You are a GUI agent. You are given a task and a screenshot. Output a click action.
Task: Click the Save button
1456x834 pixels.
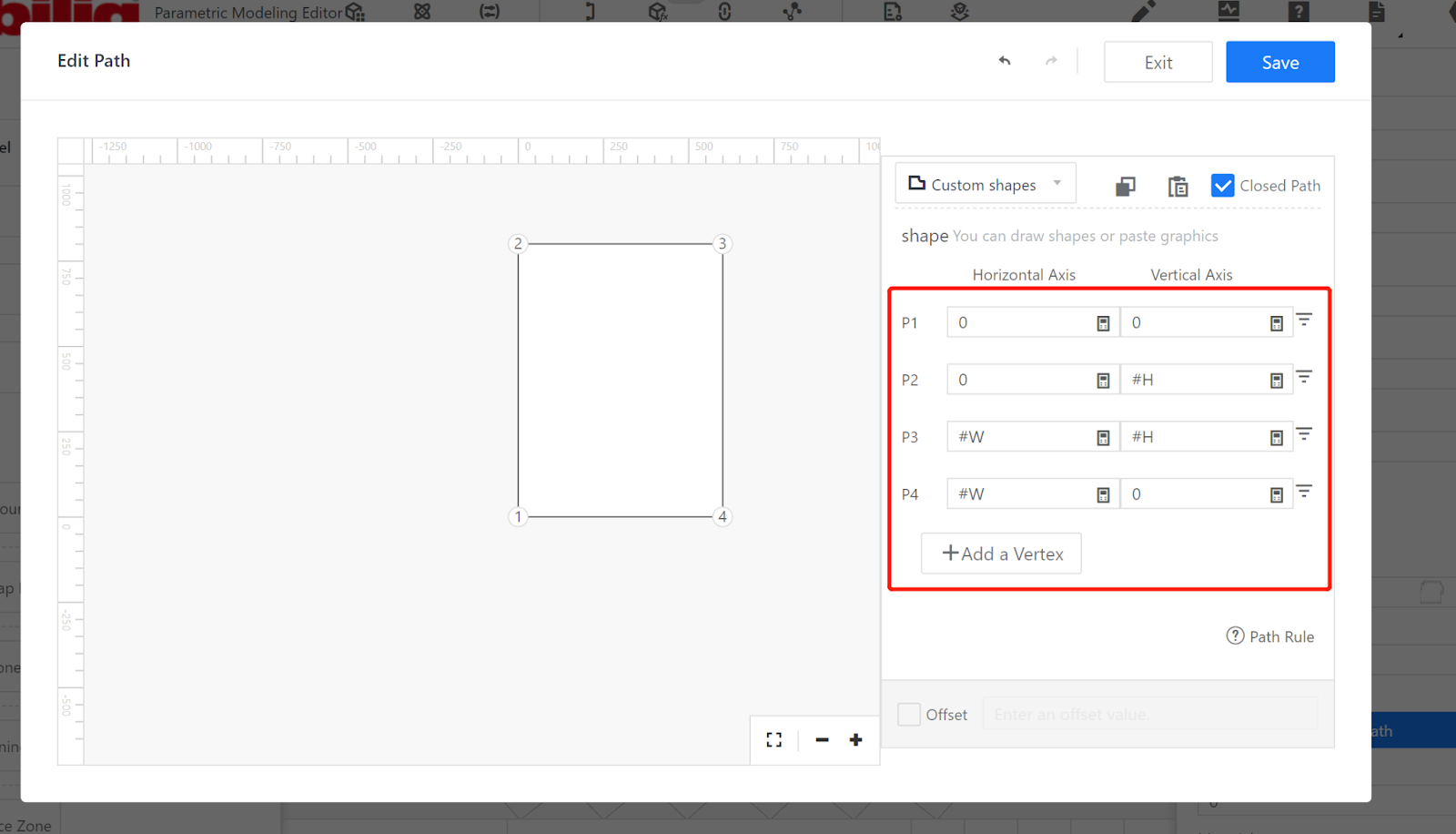[x=1279, y=62]
